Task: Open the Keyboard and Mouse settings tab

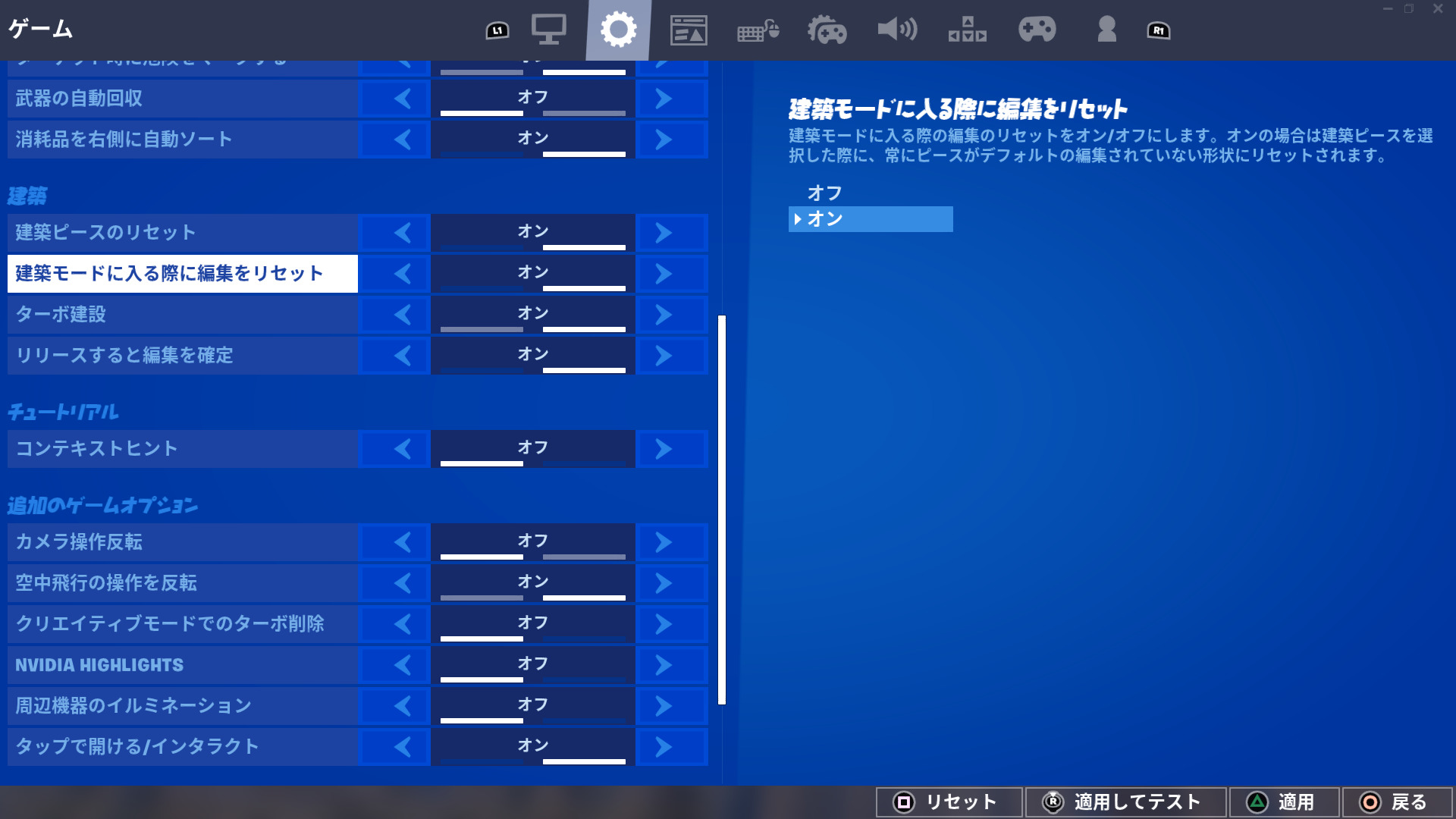Action: [758, 30]
